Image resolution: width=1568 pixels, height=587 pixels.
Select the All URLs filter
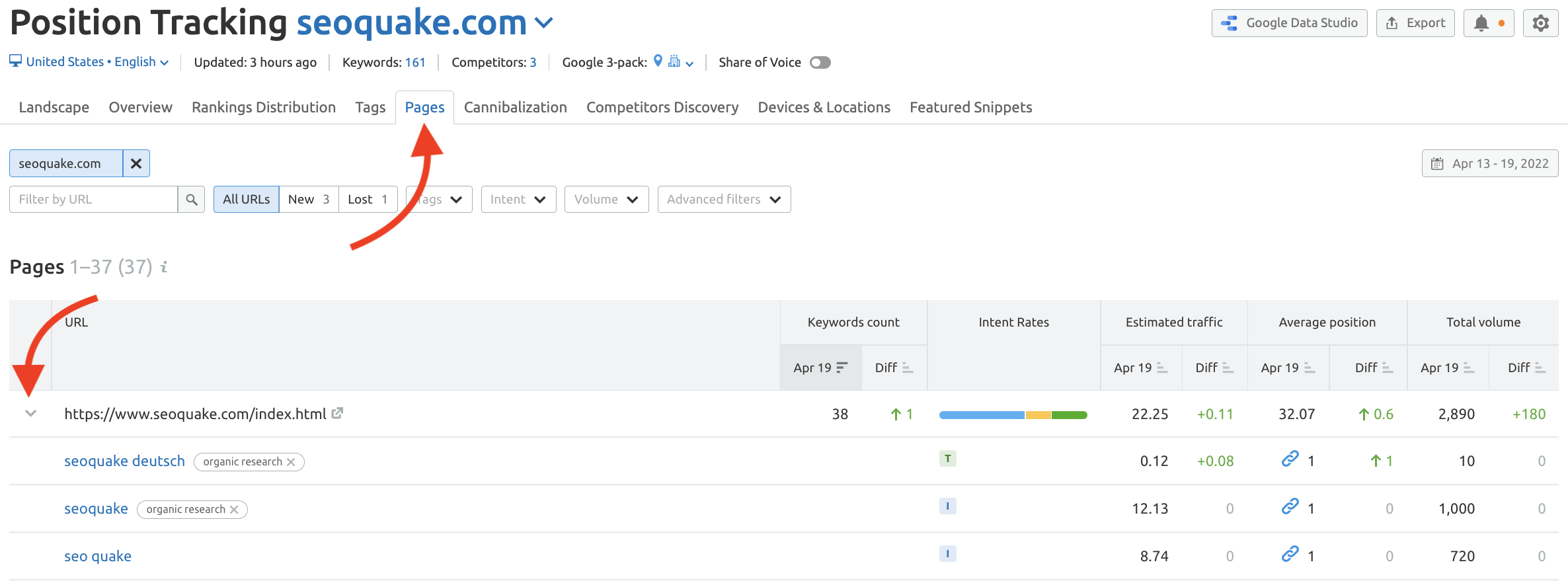[246, 199]
